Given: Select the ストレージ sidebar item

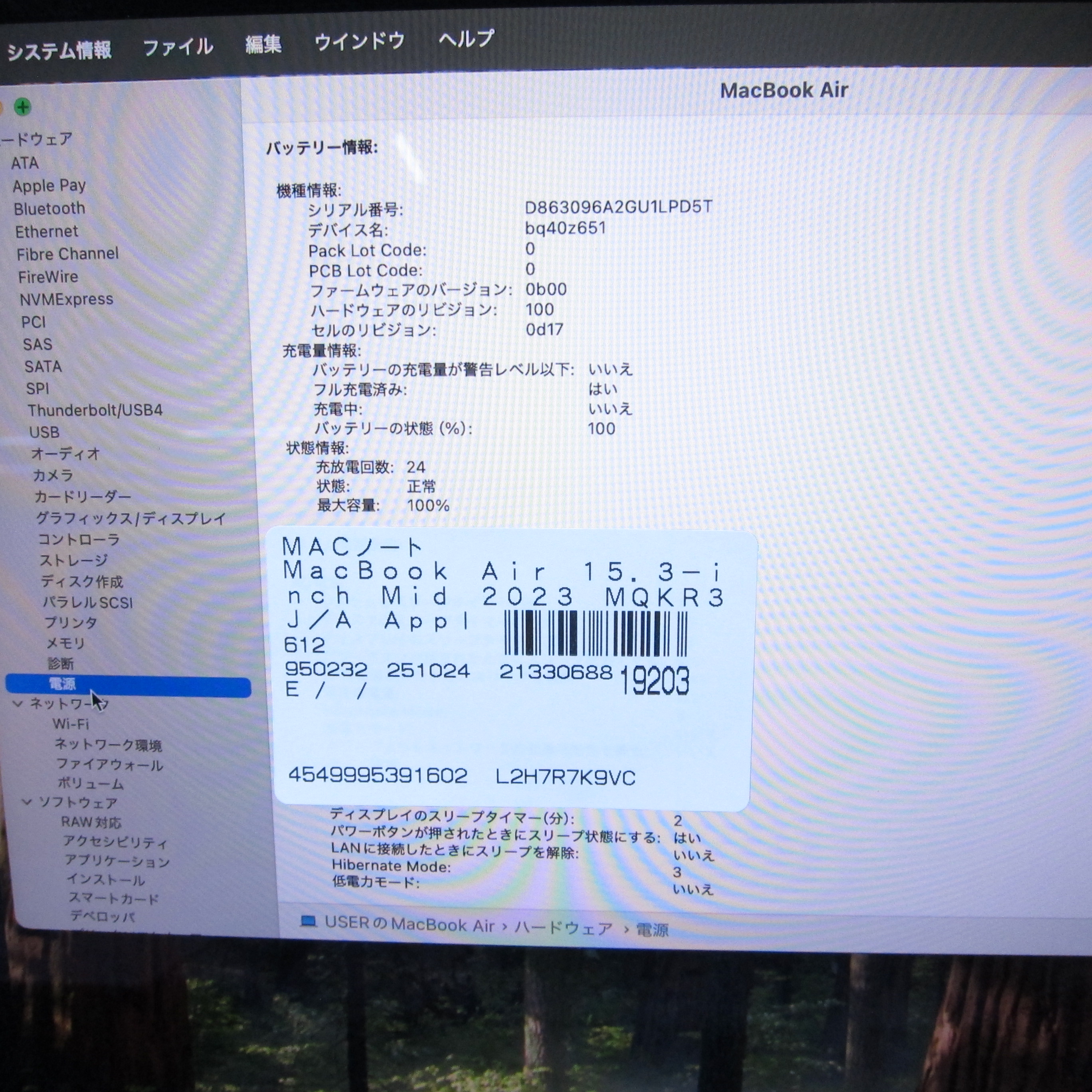Looking at the screenshot, I should 73,560.
